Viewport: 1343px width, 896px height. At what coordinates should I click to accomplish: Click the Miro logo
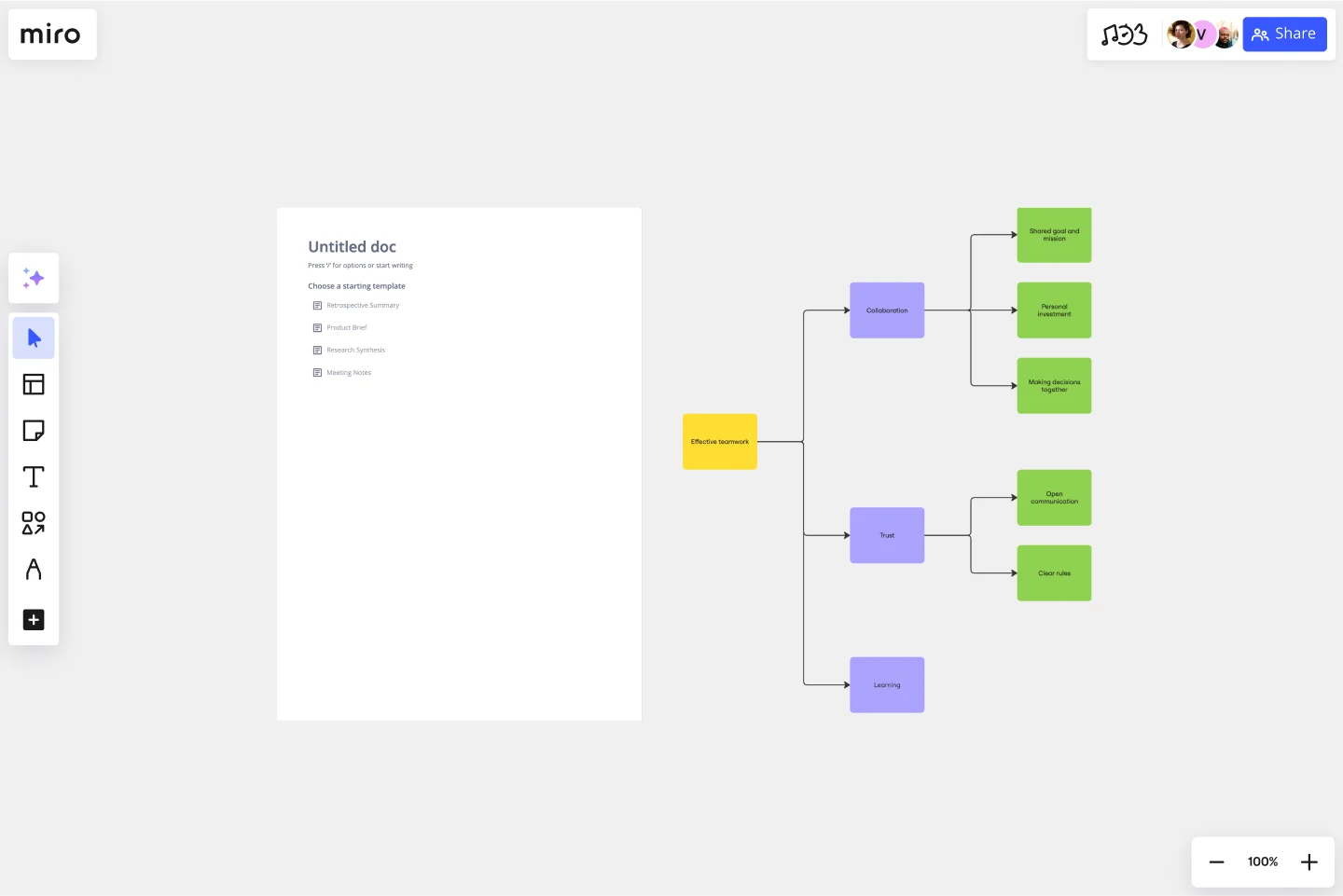[x=50, y=34]
